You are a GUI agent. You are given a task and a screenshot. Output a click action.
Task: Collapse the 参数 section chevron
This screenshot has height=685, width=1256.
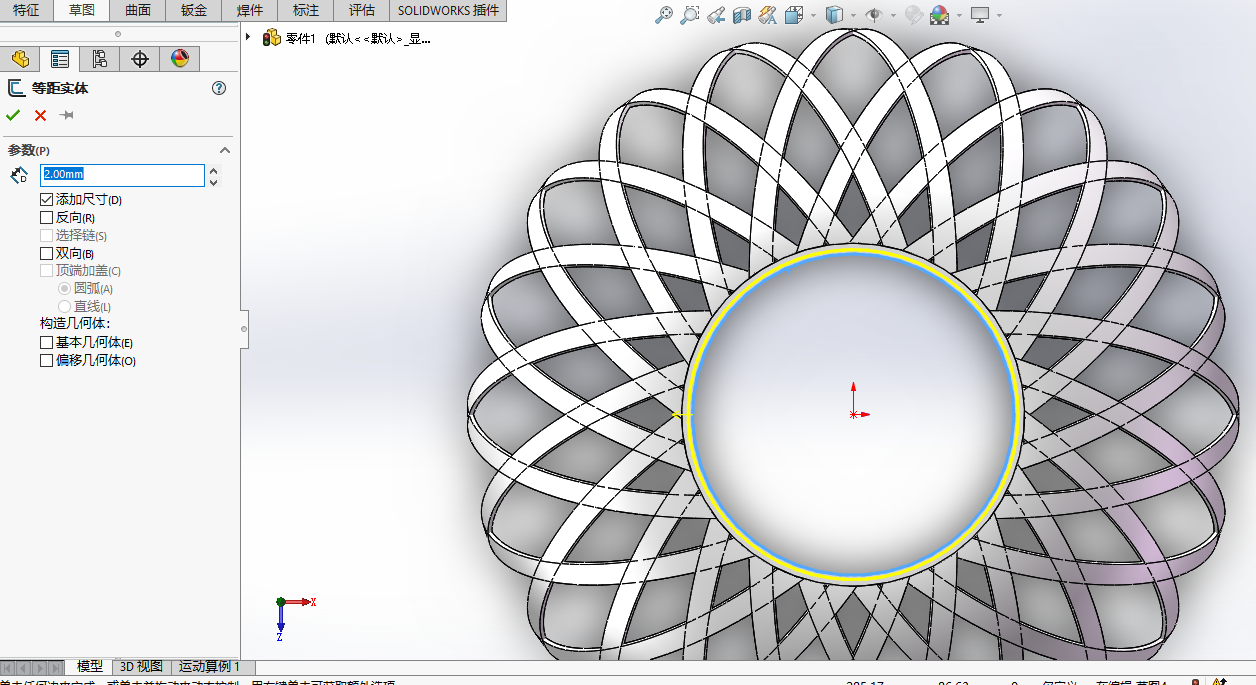coord(225,150)
